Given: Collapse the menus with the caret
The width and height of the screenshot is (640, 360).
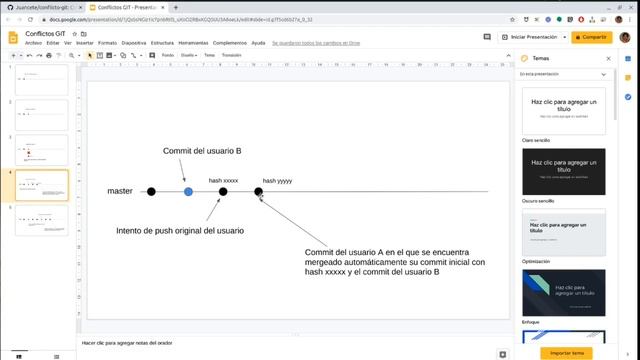Looking at the screenshot, I should (509, 56).
